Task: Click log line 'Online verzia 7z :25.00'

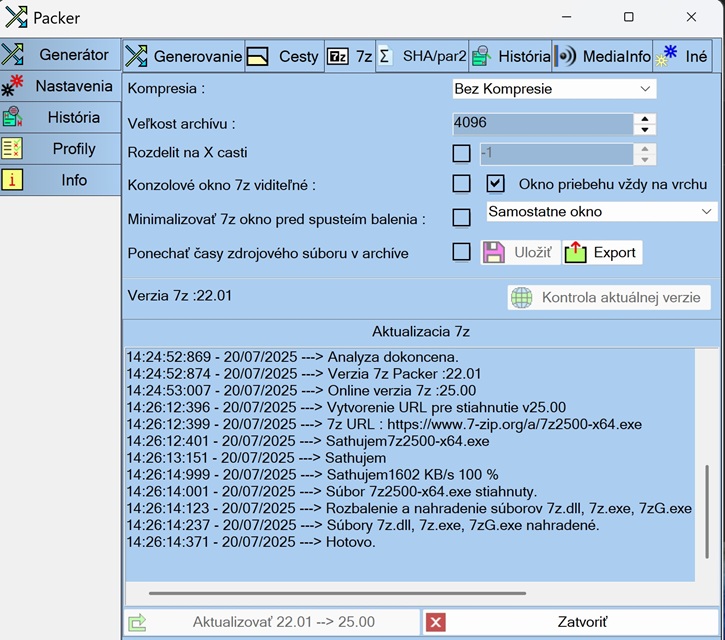Action: (301, 391)
